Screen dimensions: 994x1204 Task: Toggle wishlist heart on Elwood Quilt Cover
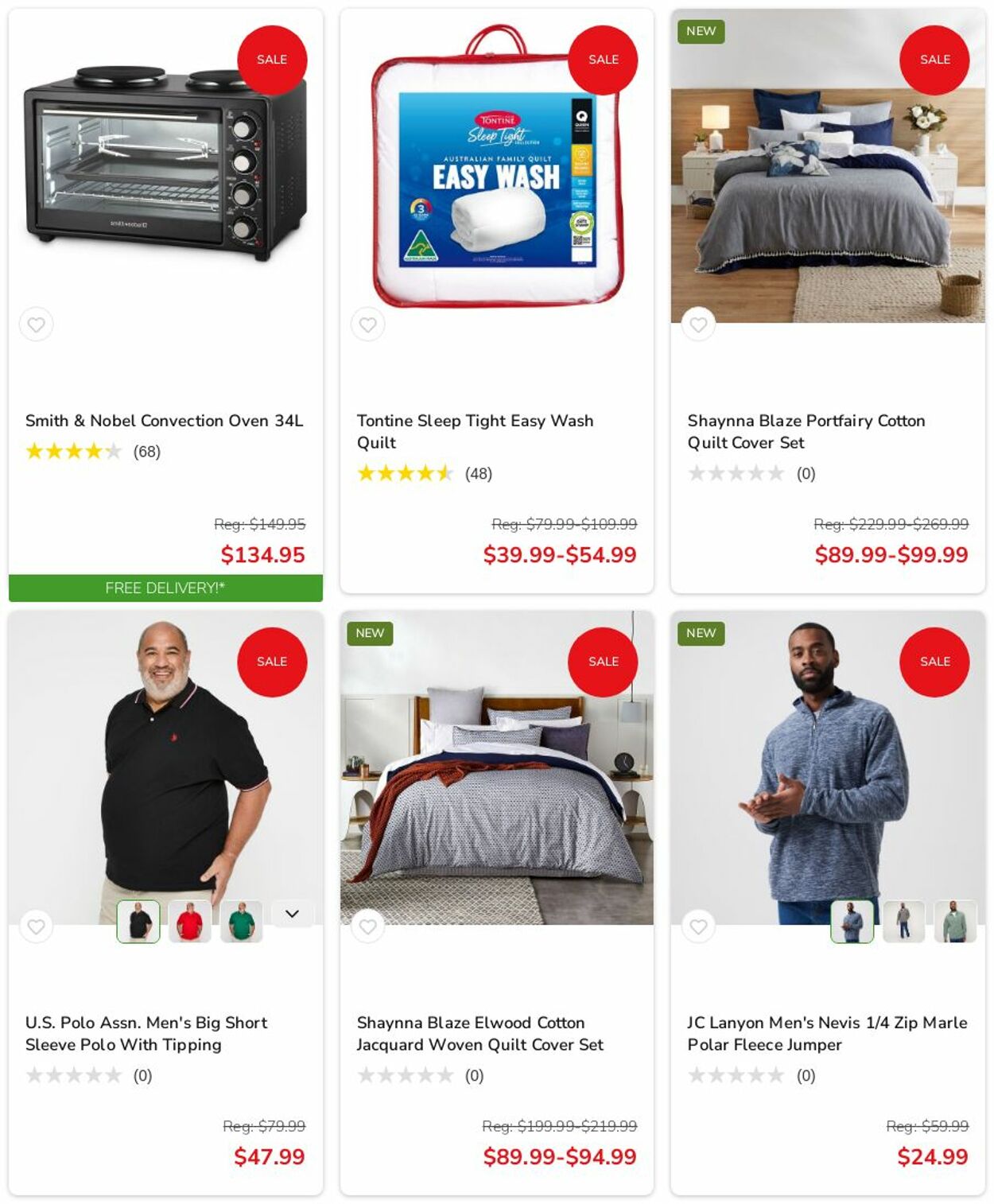coord(367,926)
